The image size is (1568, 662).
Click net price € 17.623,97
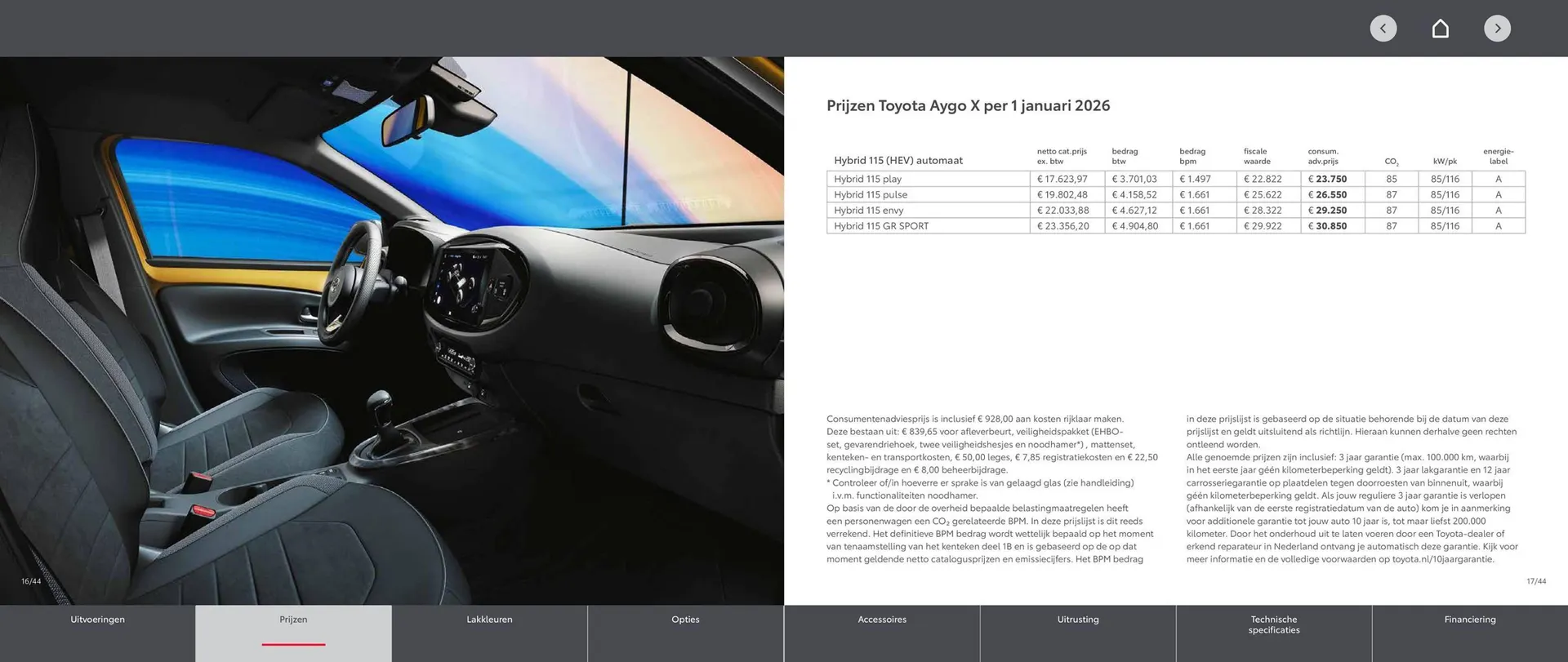click(1062, 179)
